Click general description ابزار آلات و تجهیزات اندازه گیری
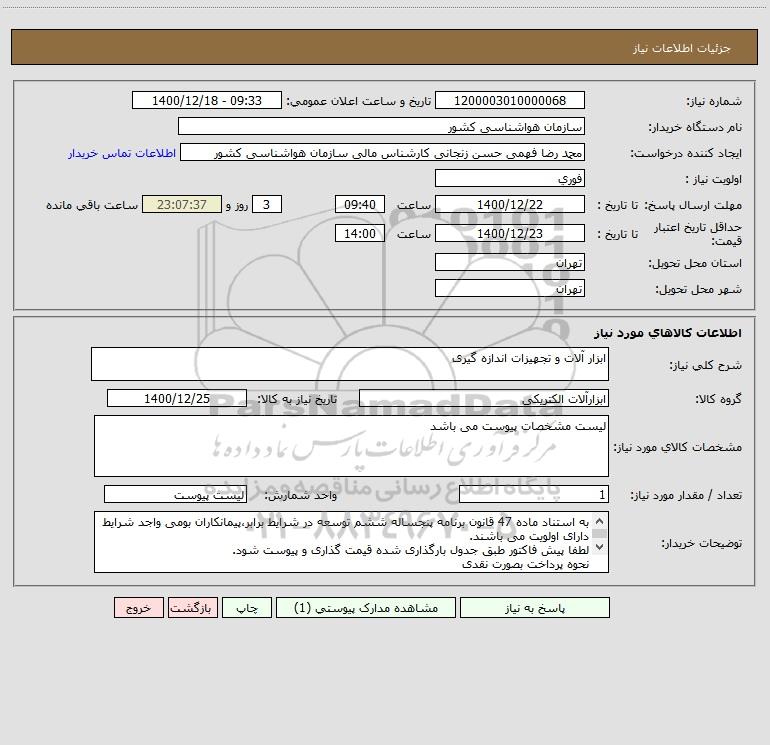The height and width of the screenshot is (745, 770). tap(350, 364)
